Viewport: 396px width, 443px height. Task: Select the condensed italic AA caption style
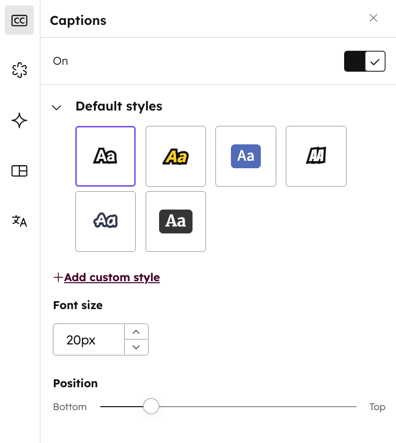(x=316, y=156)
